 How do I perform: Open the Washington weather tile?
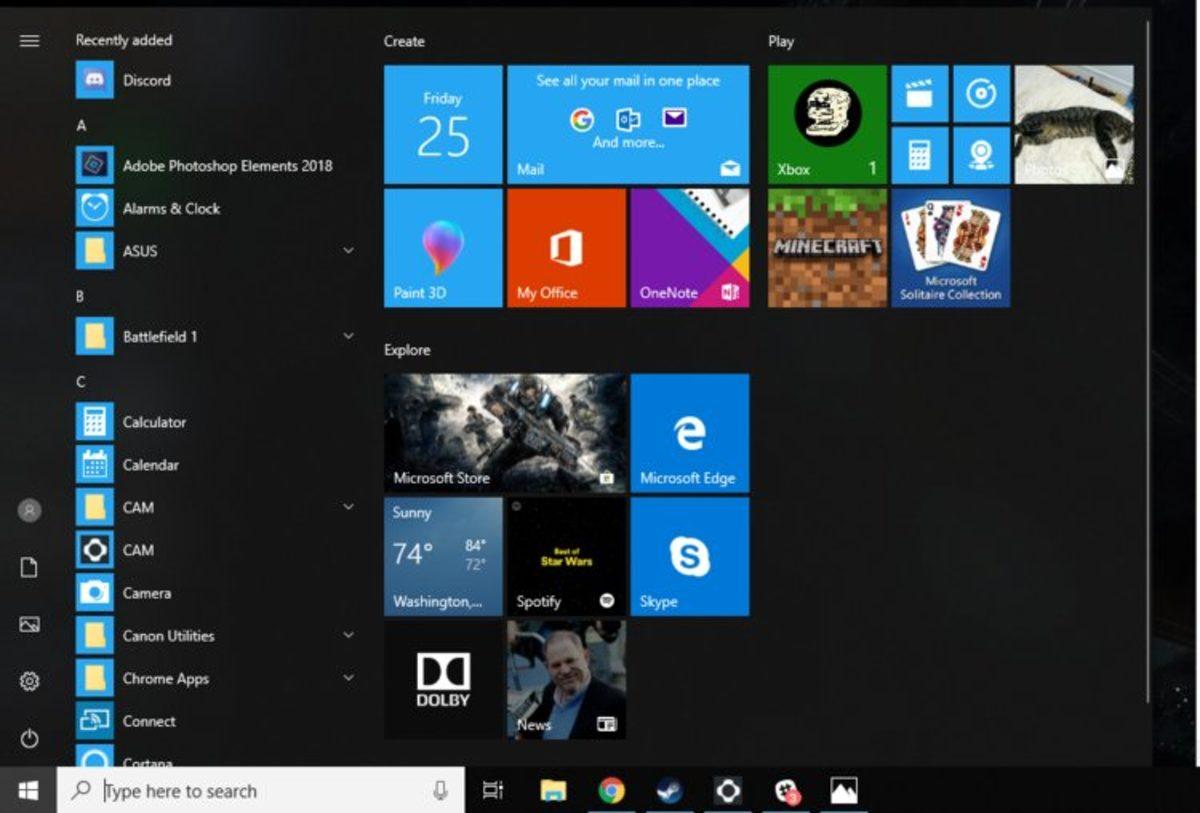[x=442, y=556]
